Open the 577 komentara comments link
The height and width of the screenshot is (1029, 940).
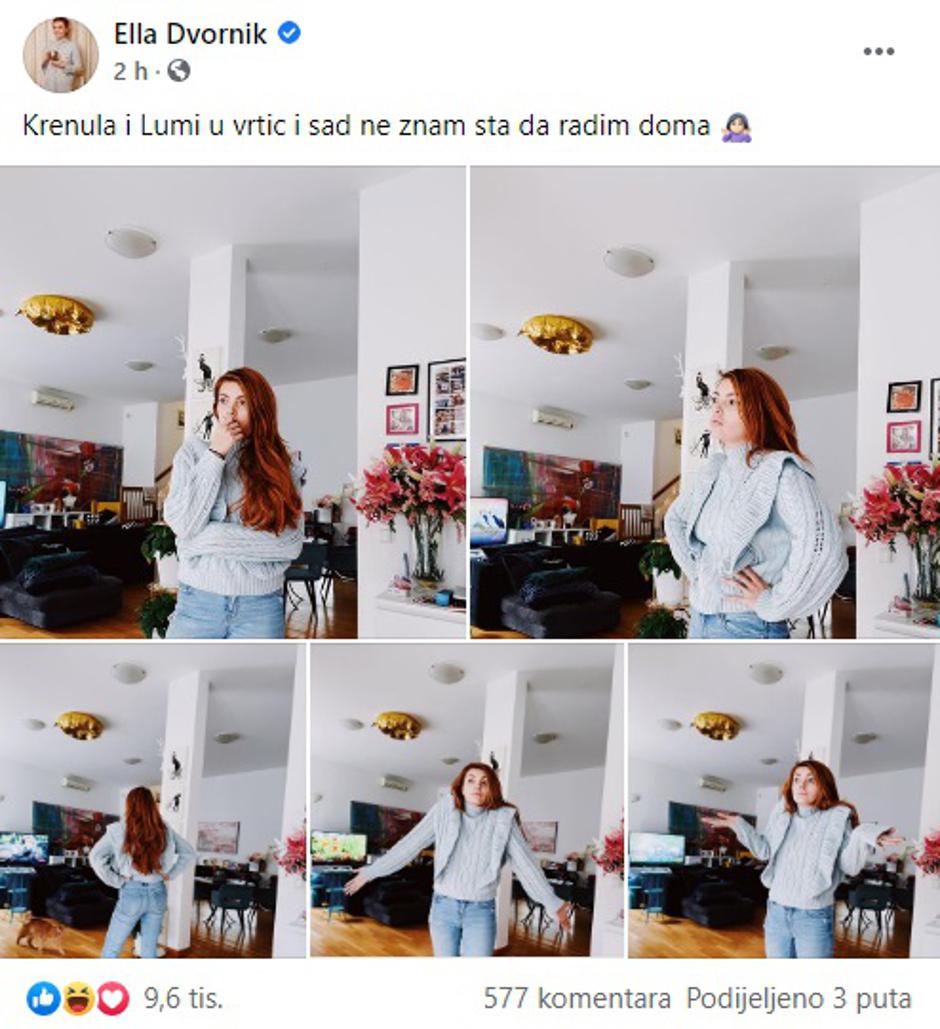click(x=577, y=999)
